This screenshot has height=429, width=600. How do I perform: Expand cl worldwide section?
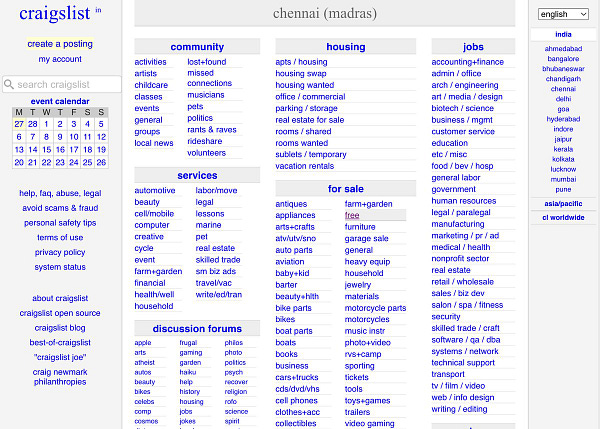tap(563, 218)
